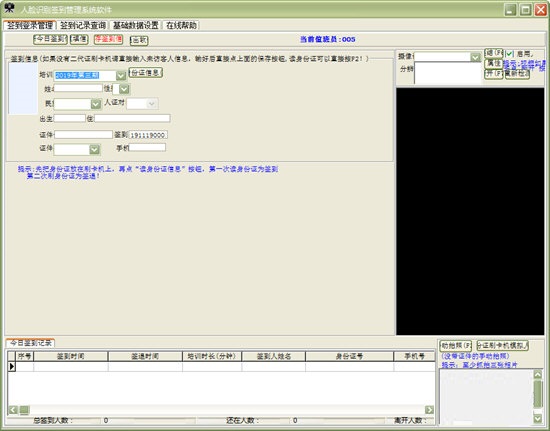This screenshot has height=431, width=550.
Task: Open the certificate type dropdown above the blue hint
Action: [94, 149]
